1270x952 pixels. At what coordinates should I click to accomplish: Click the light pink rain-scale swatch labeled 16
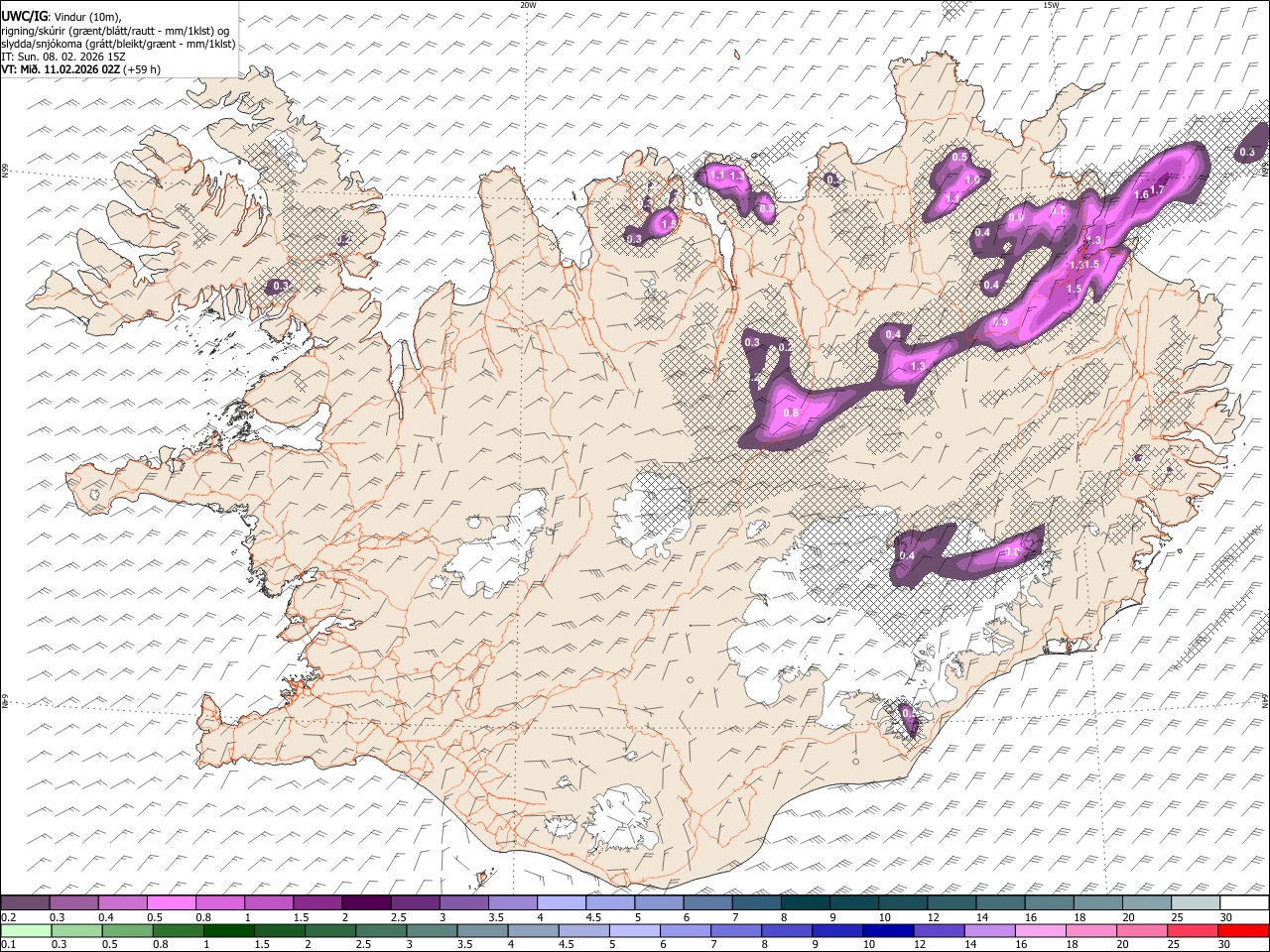[1040, 930]
